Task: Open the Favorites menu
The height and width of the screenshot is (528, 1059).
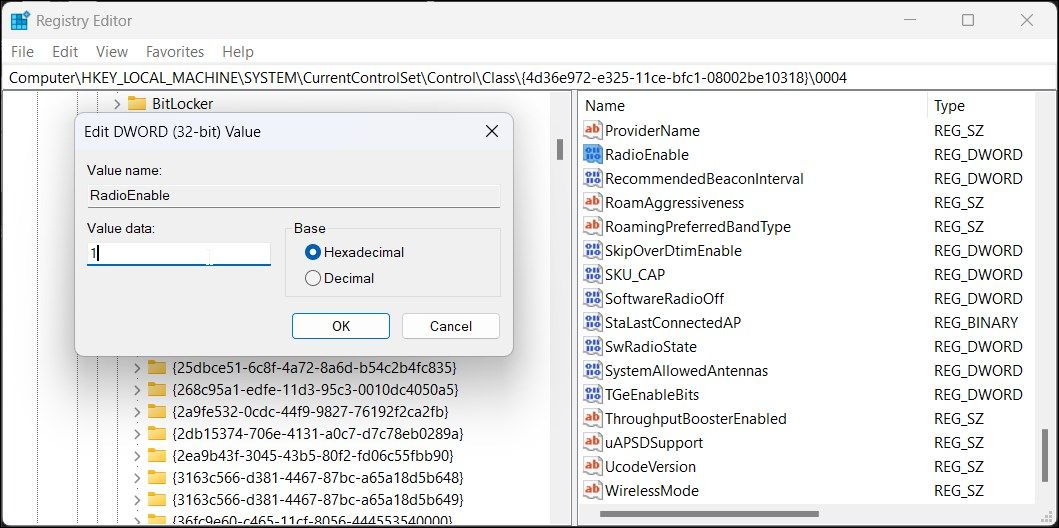Action: 175,52
